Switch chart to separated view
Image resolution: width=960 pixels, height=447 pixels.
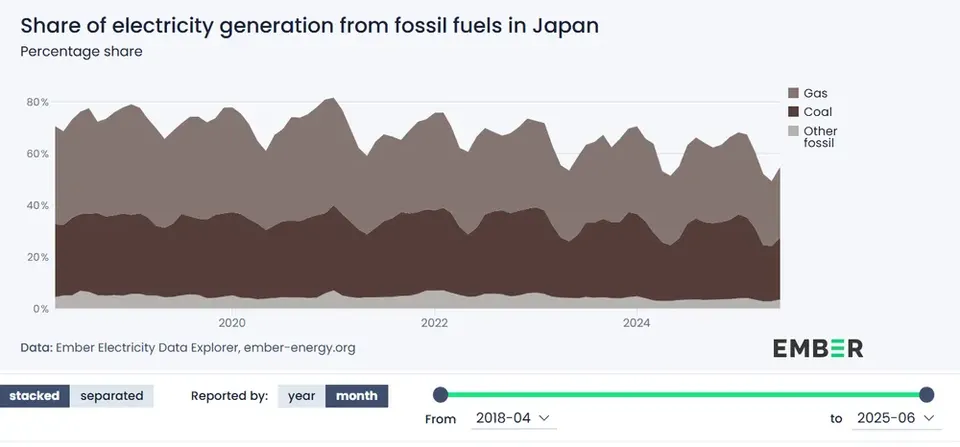[111, 396]
